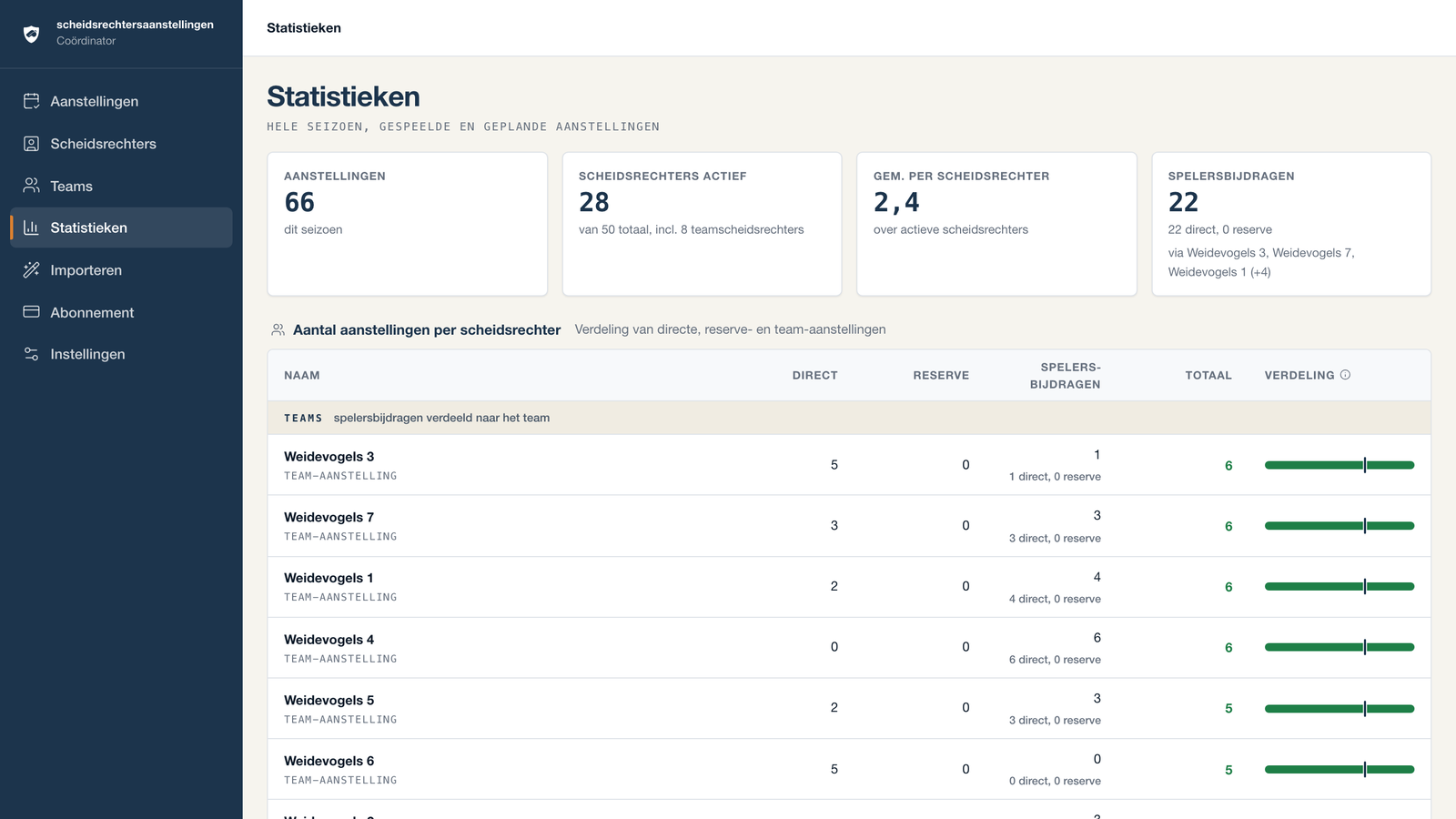The image size is (1456, 819).
Task: Click the Weidevogels 6 distribution bar
Action: tap(1340, 769)
